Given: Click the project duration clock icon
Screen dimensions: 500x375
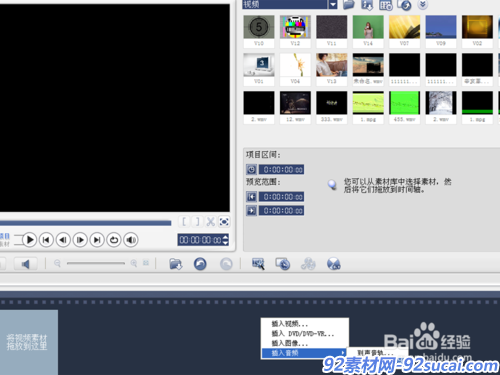Looking at the screenshot, I should coord(252,170).
